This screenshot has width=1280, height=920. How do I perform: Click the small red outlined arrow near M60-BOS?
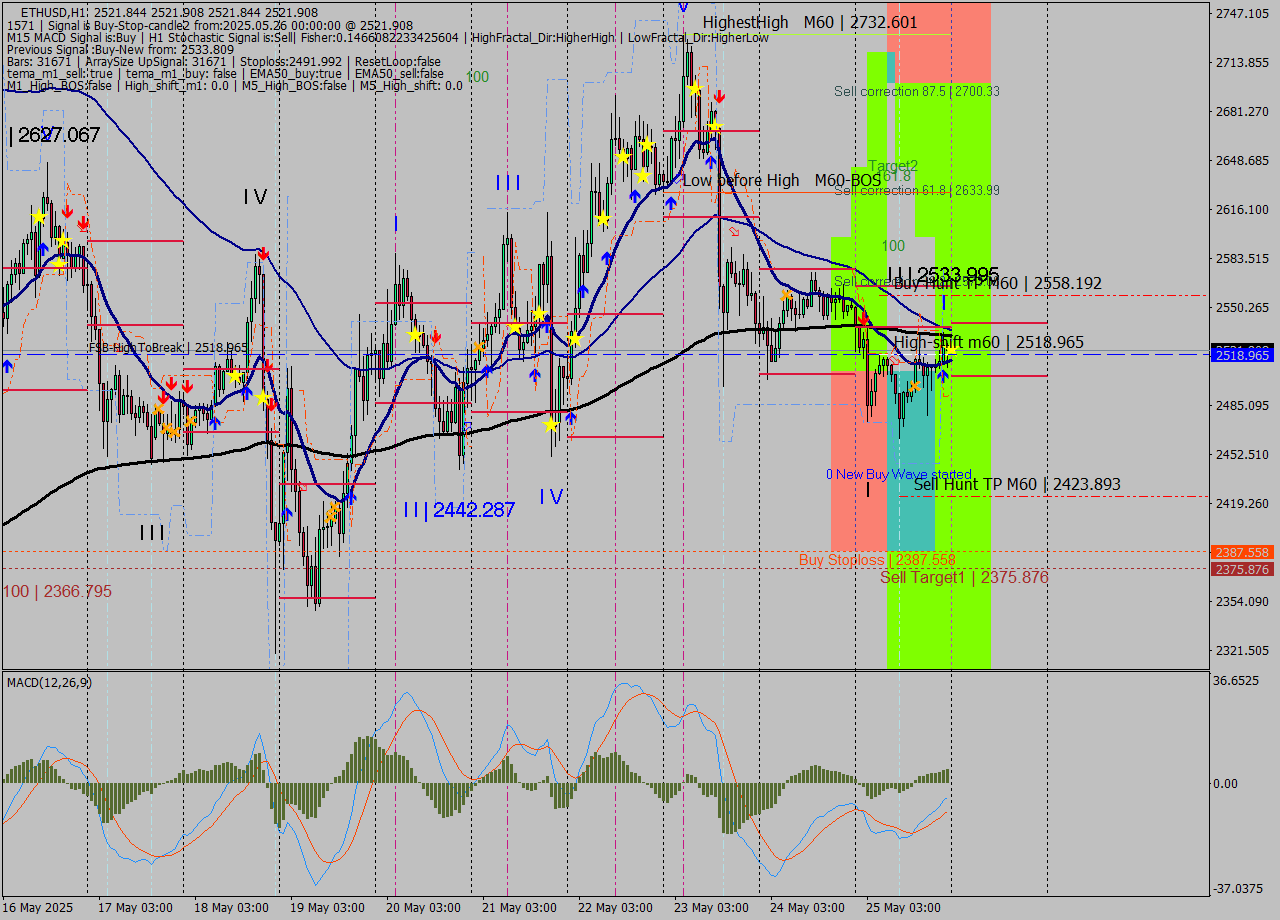pos(734,231)
